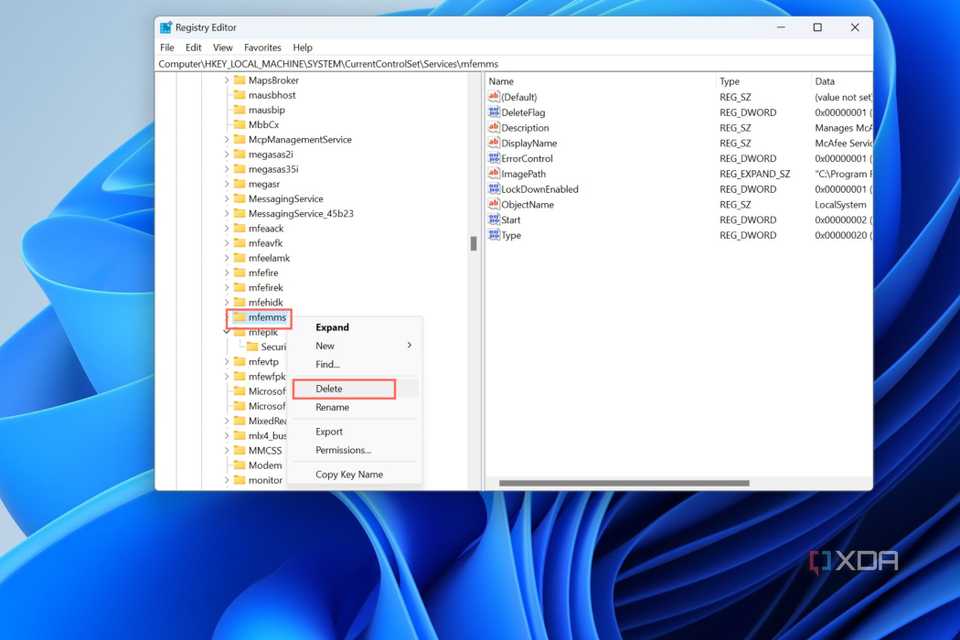960x640 pixels.
Task: Click the Description string value icon
Action: coord(494,127)
